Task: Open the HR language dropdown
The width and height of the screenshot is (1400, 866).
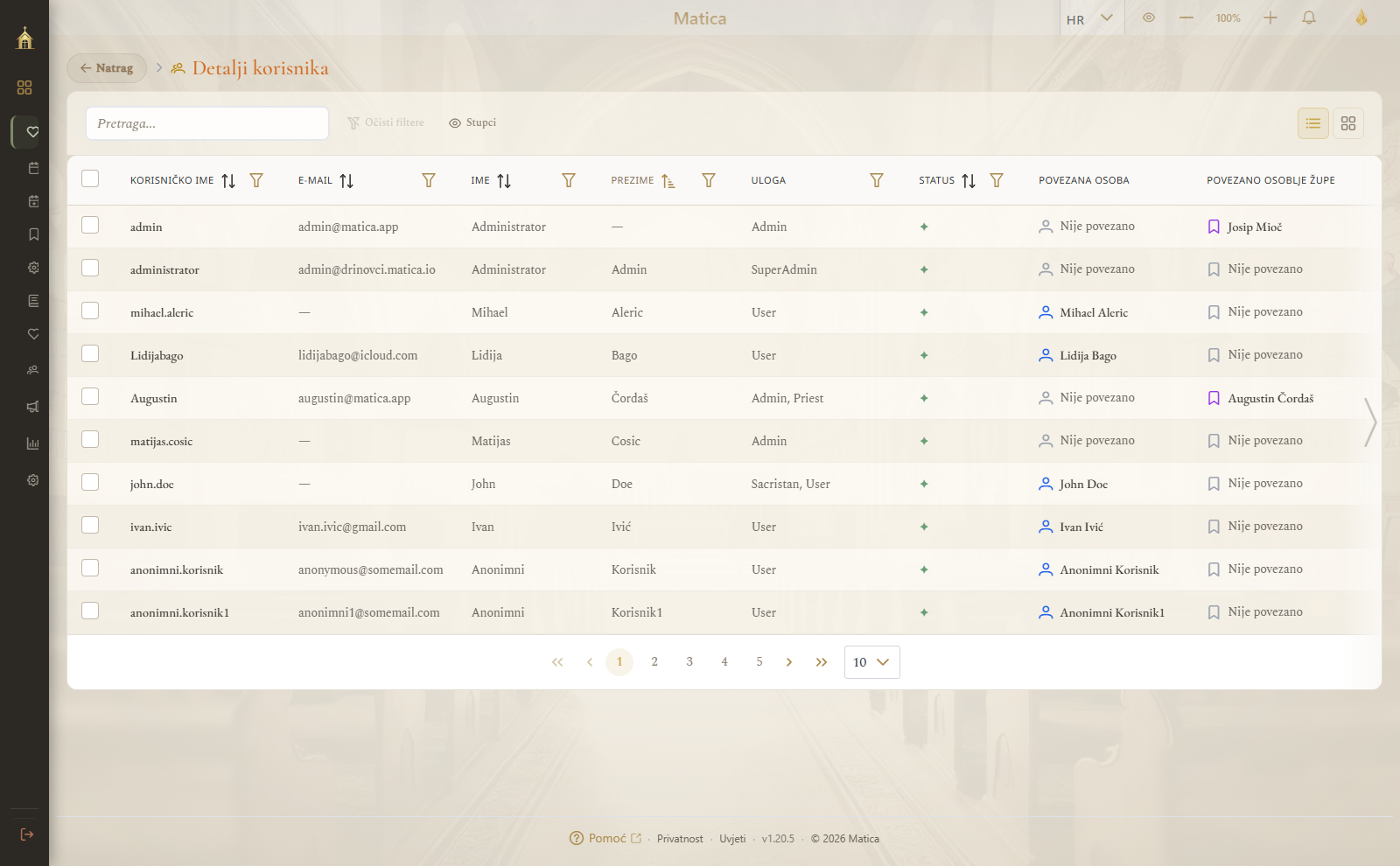Action: pos(1089,18)
